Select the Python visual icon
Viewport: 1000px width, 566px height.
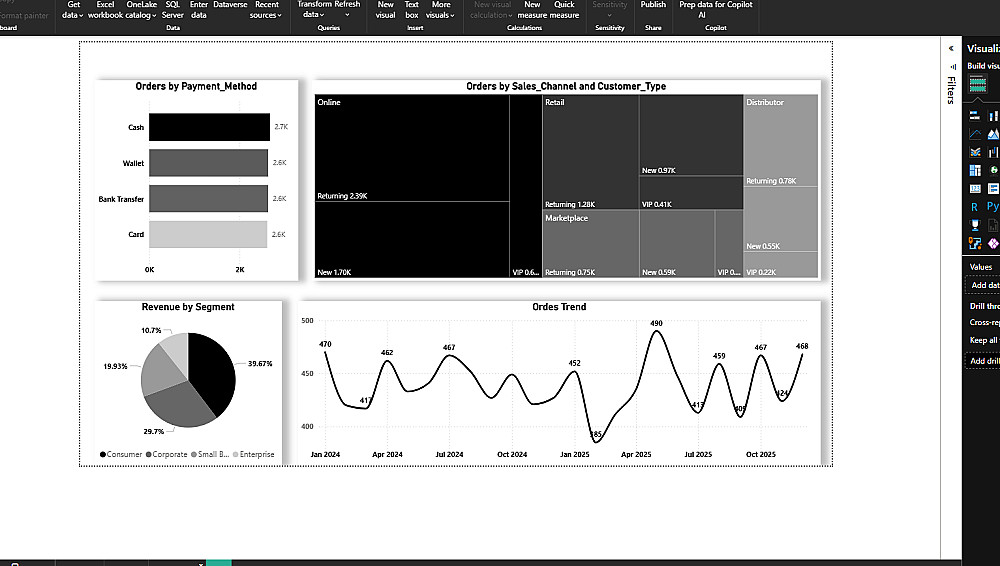[x=993, y=207]
